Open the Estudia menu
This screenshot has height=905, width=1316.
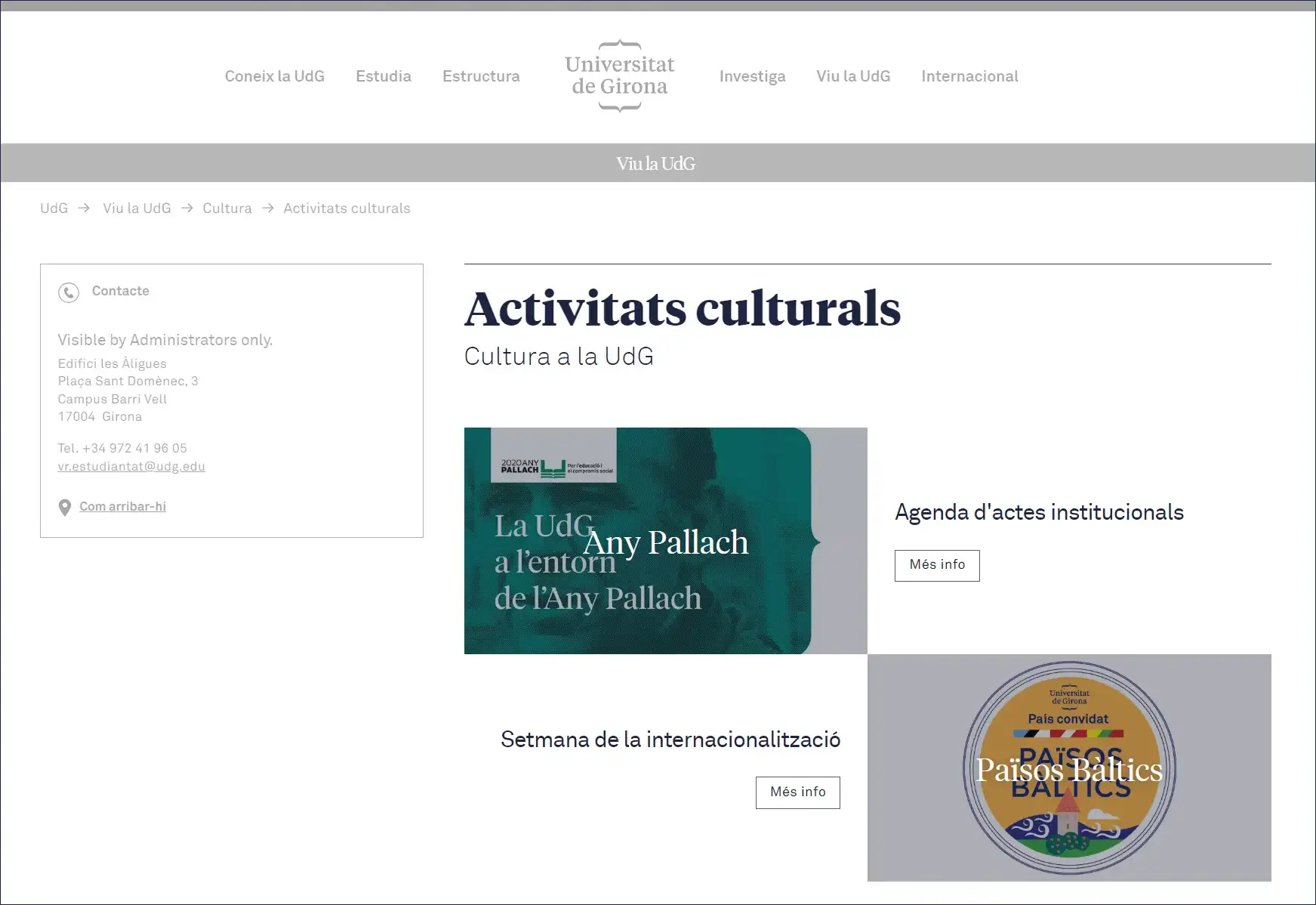pos(383,76)
